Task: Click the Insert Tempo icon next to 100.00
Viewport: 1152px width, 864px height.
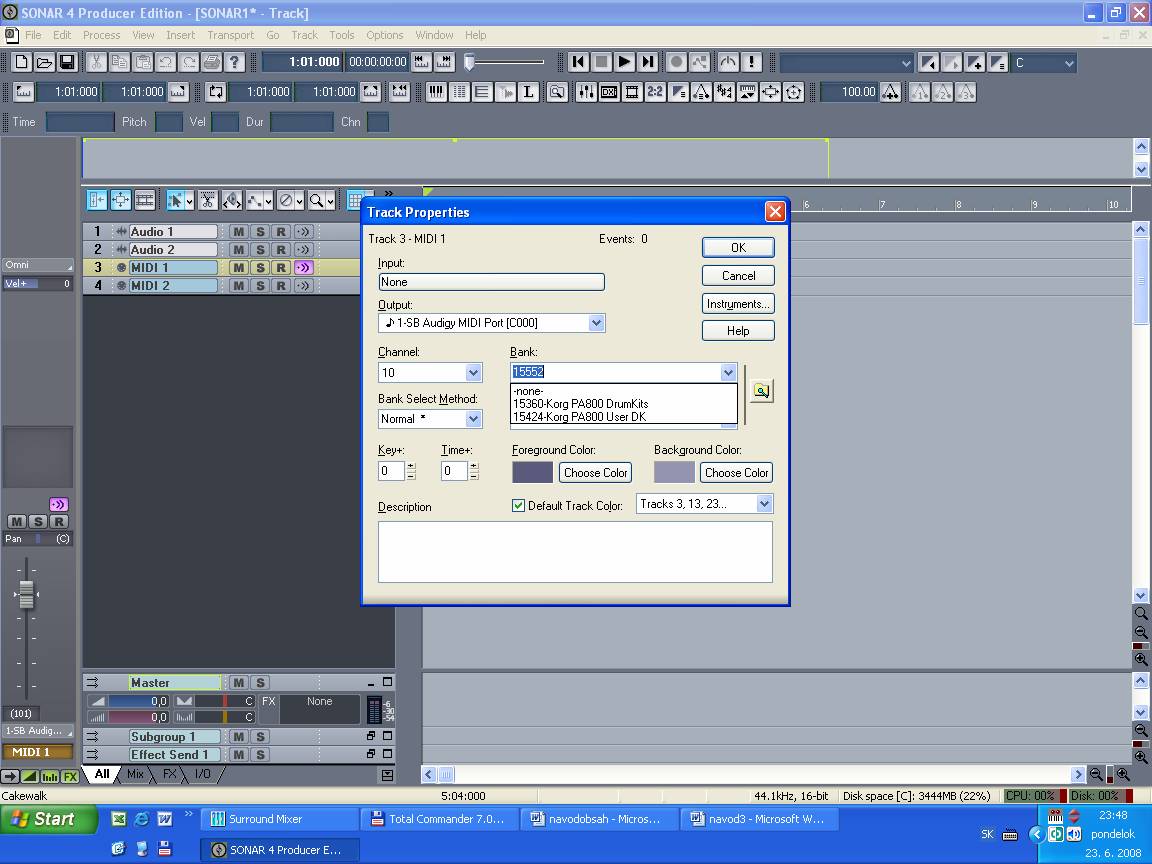Action: pyautogui.click(x=890, y=92)
